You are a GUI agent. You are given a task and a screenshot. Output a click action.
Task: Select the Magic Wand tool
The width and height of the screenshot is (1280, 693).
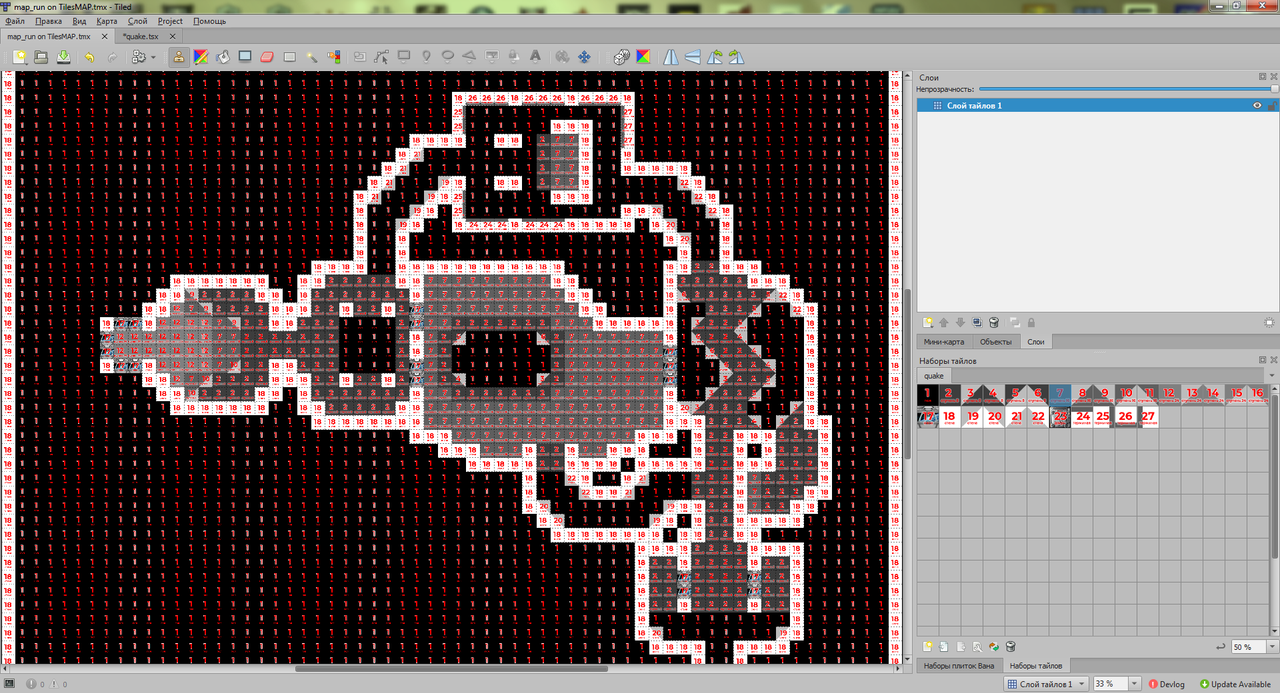point(312,57)
